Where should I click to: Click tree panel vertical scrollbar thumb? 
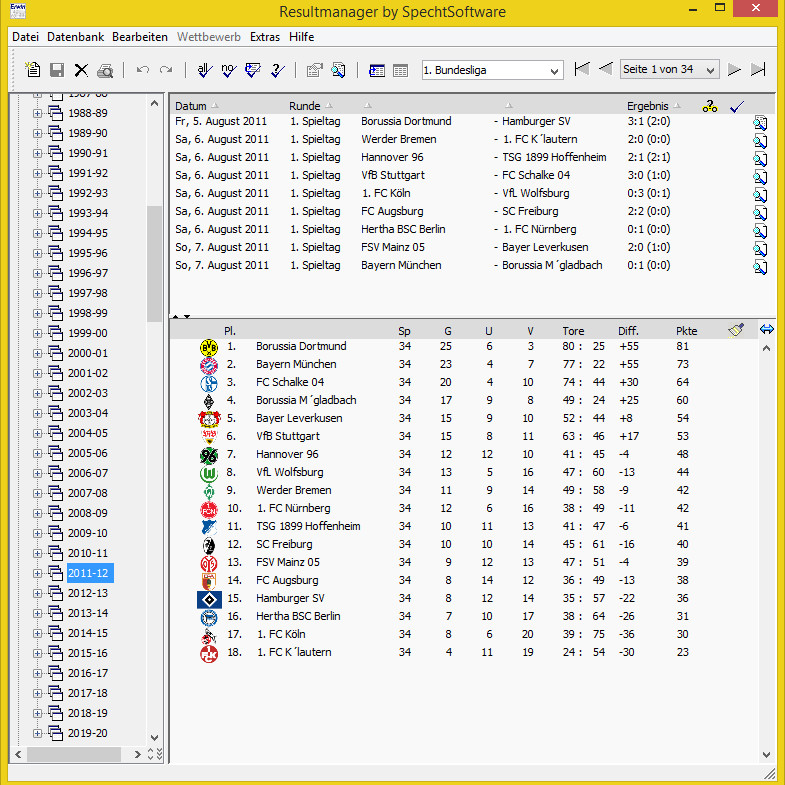click(154, 264)
